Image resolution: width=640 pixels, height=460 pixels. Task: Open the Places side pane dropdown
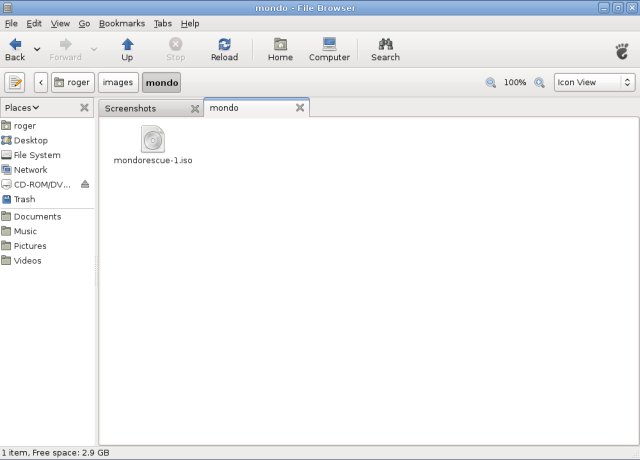pyautogui.click(x=22, y=108)
